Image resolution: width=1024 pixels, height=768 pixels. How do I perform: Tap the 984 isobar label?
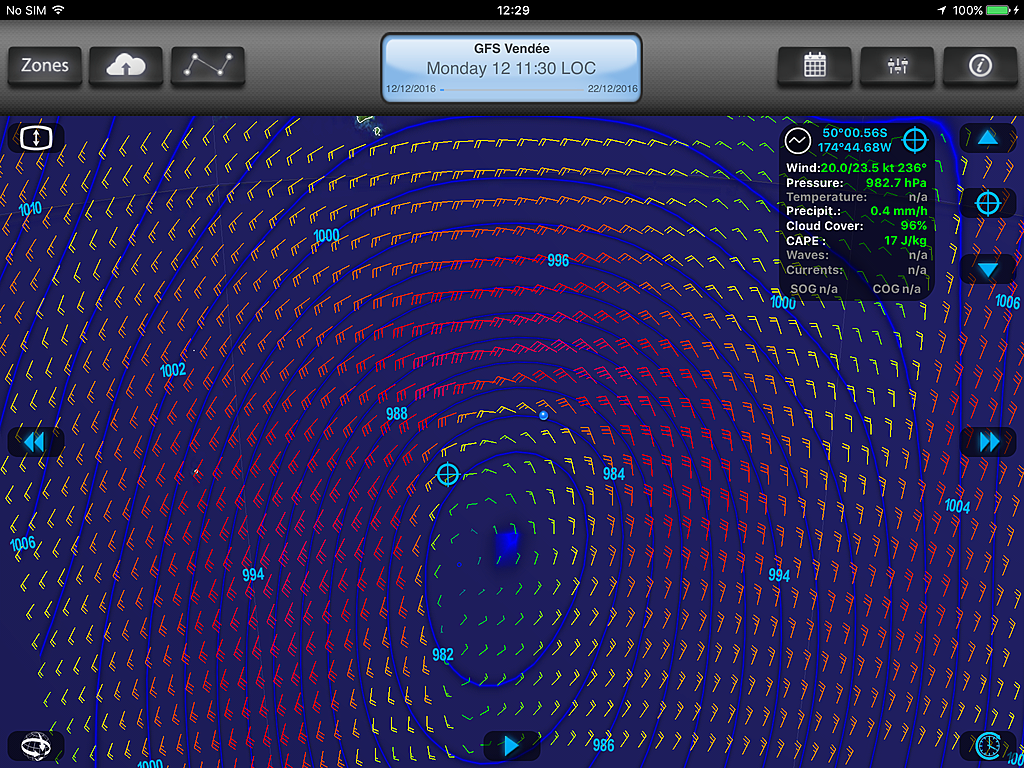coord(614,474)
